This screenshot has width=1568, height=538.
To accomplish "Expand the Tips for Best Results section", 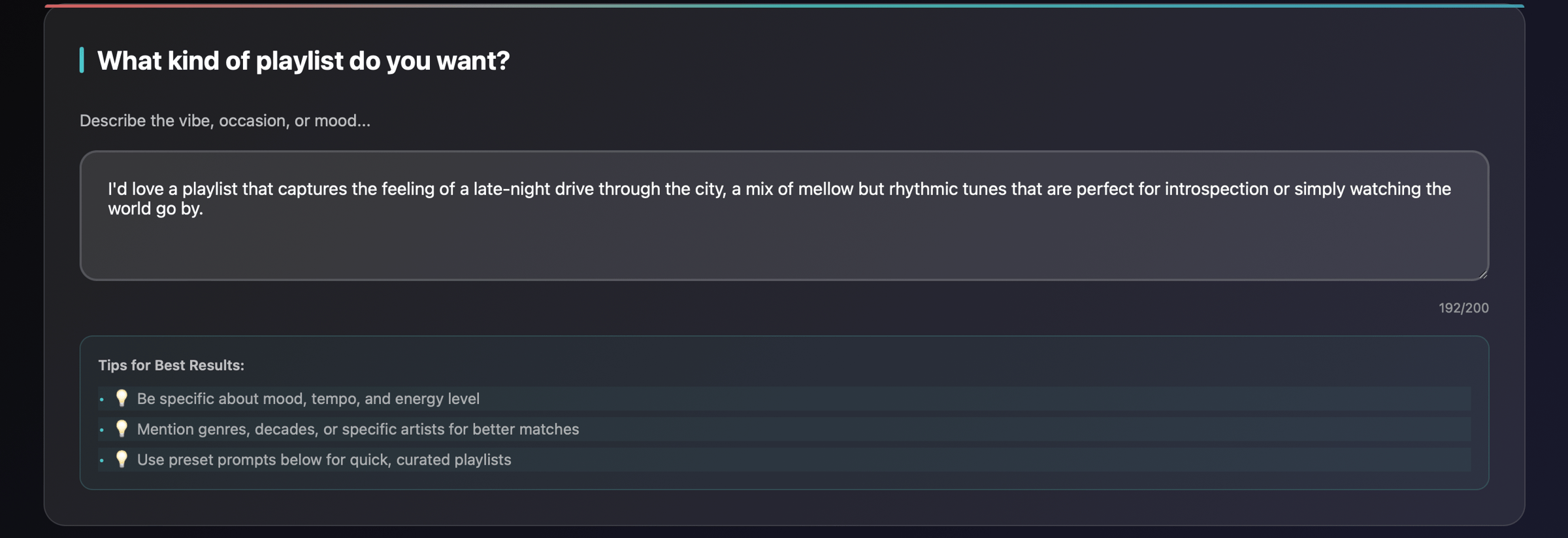I will [171, 365].
